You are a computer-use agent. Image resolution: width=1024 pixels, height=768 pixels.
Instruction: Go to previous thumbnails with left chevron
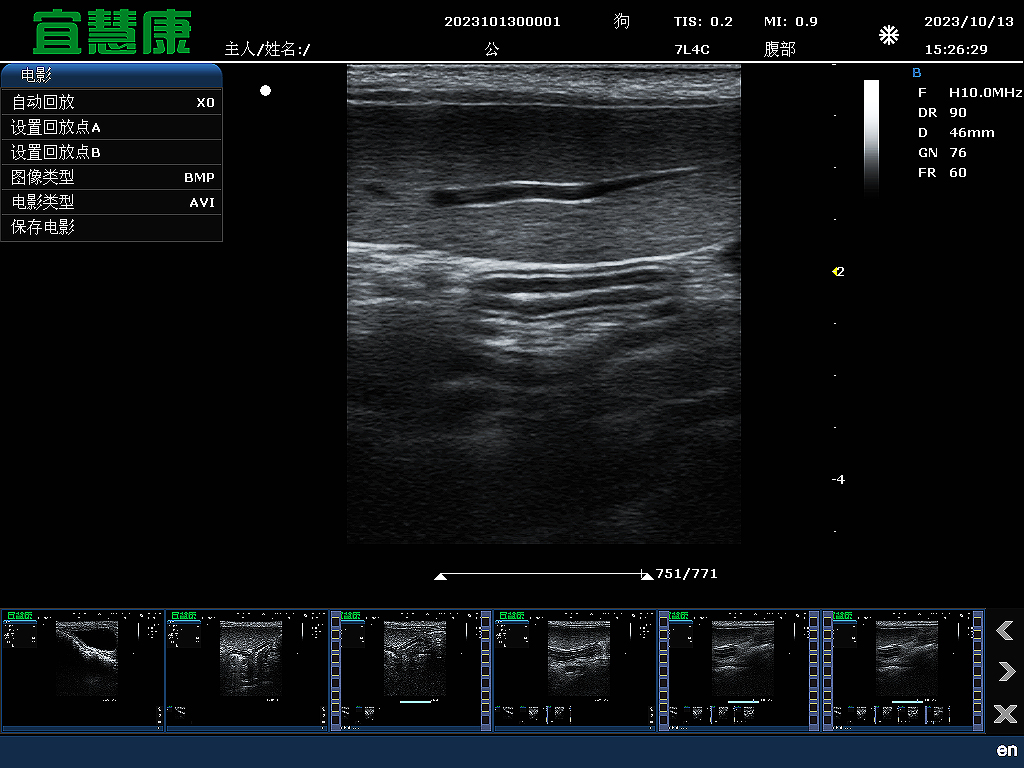click(1005, 630)
